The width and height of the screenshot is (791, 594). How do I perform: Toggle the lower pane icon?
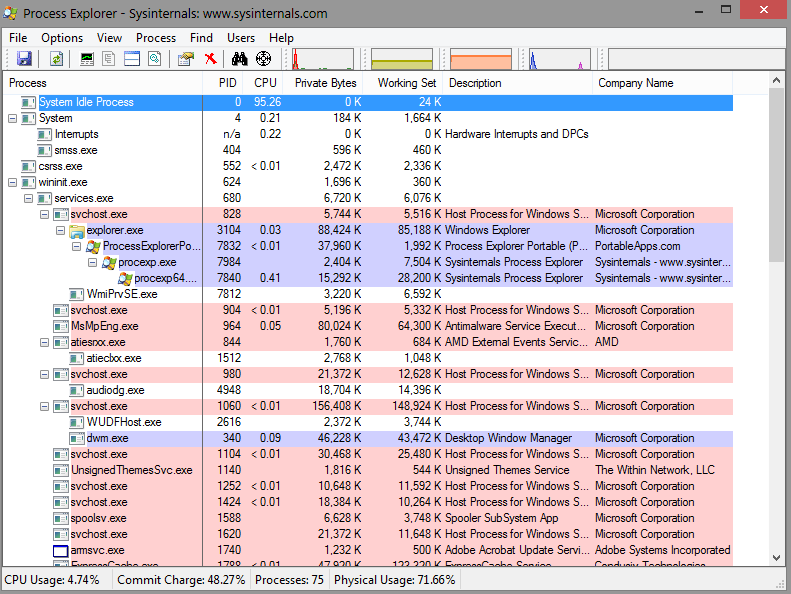pos(132,59)
